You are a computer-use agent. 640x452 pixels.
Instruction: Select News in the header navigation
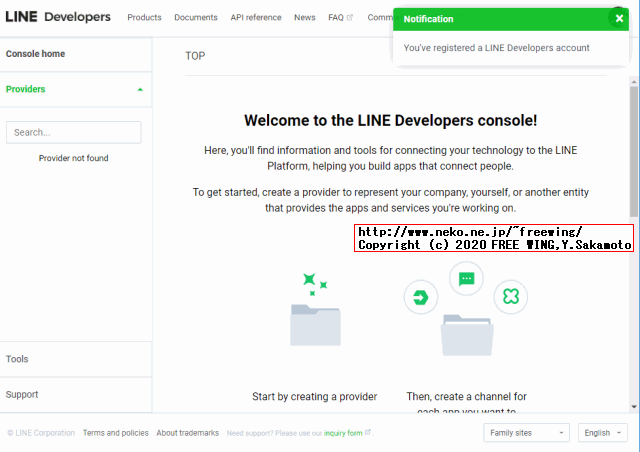[x=304, y=18]
